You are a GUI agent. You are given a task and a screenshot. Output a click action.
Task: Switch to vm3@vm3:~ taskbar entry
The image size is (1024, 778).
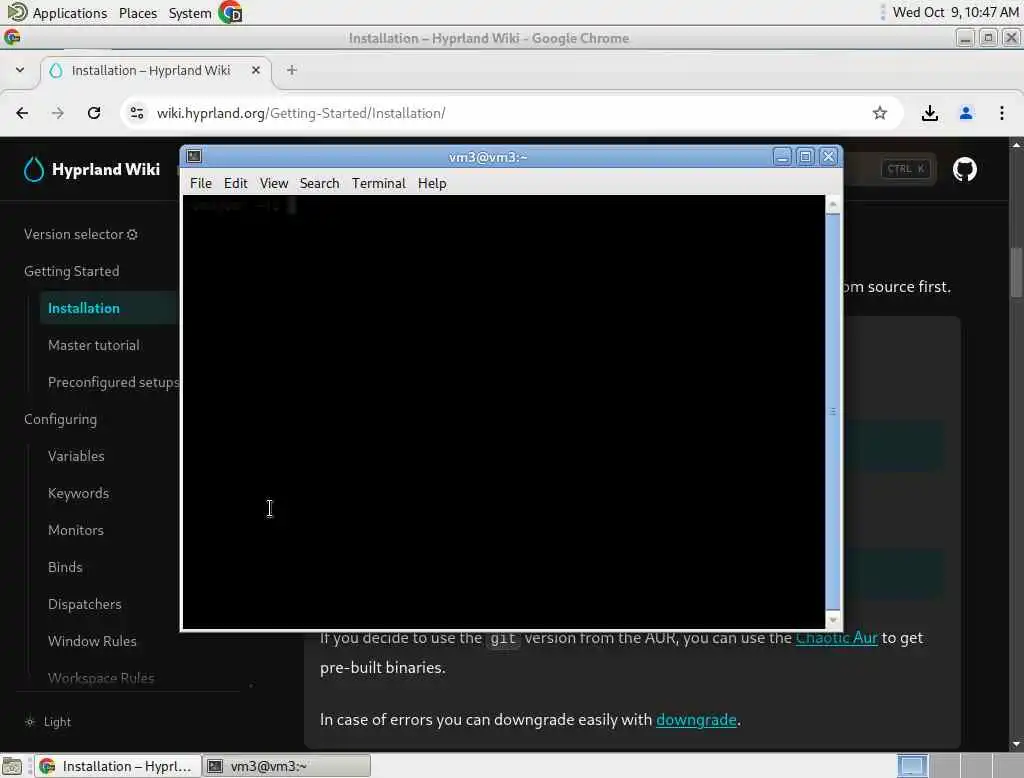pyautogui.click(x=286, y=766)
